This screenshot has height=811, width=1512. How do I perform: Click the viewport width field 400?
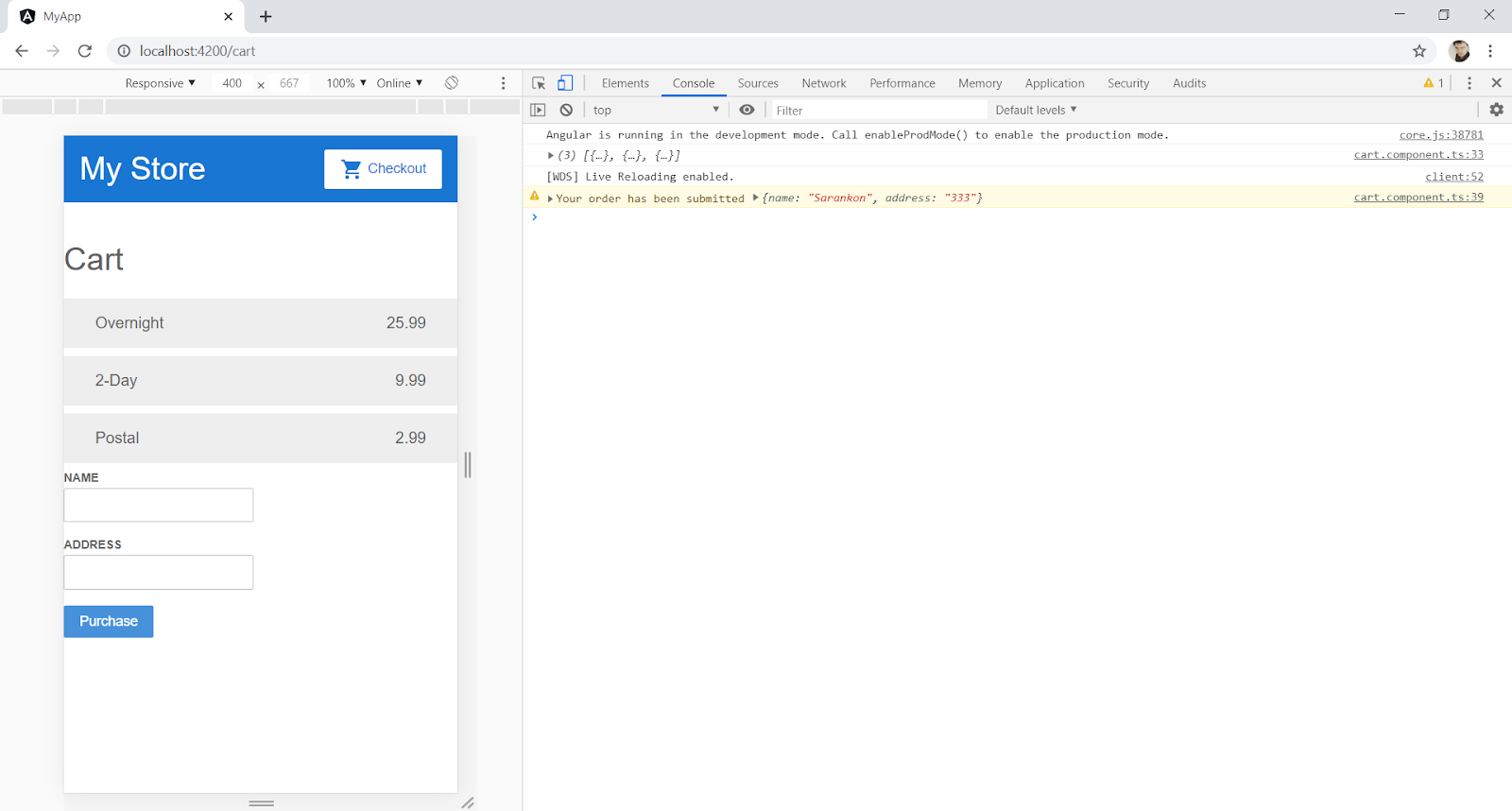pos(232,83)
